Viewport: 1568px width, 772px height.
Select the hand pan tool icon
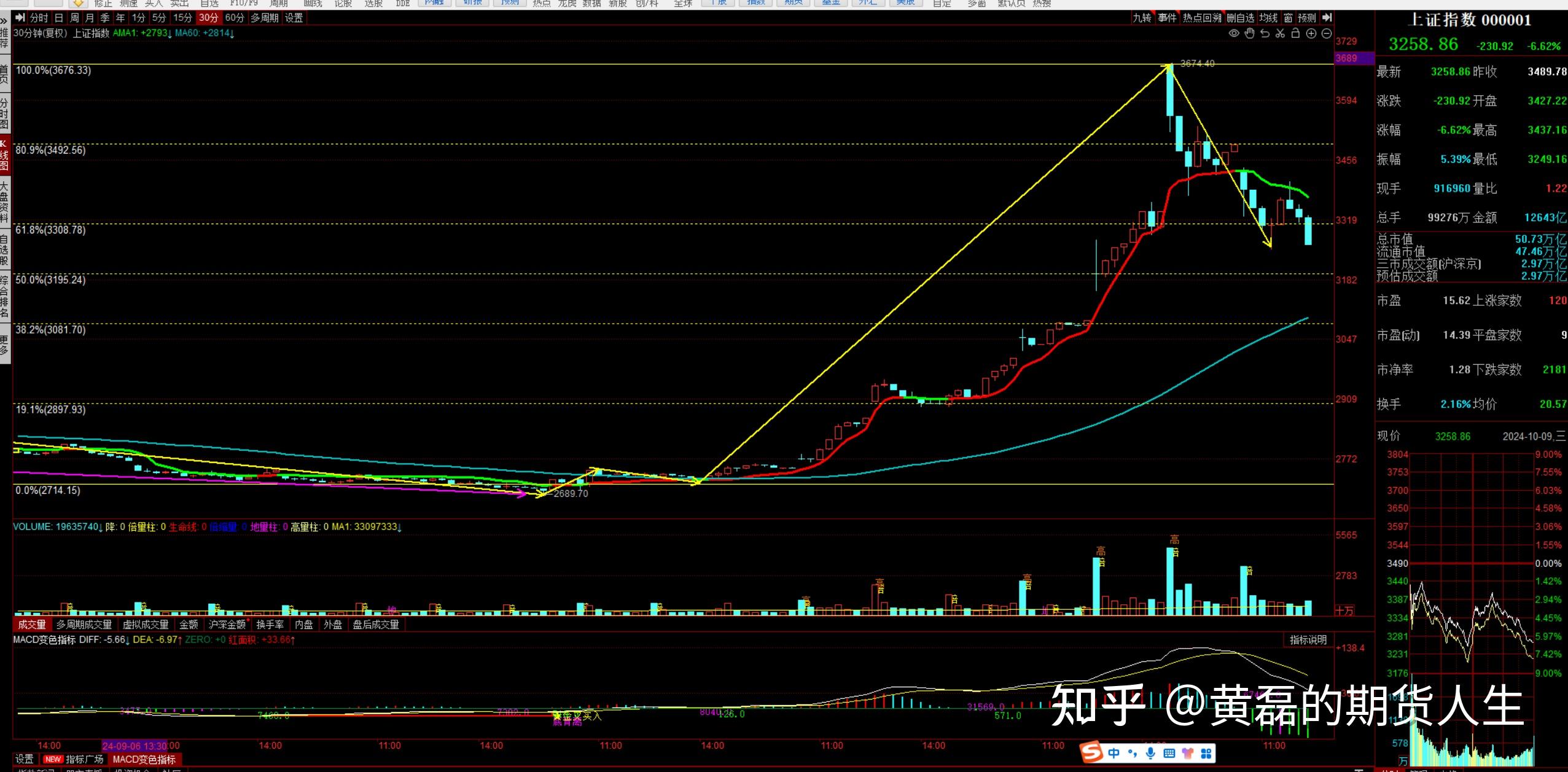(1249, 34)
